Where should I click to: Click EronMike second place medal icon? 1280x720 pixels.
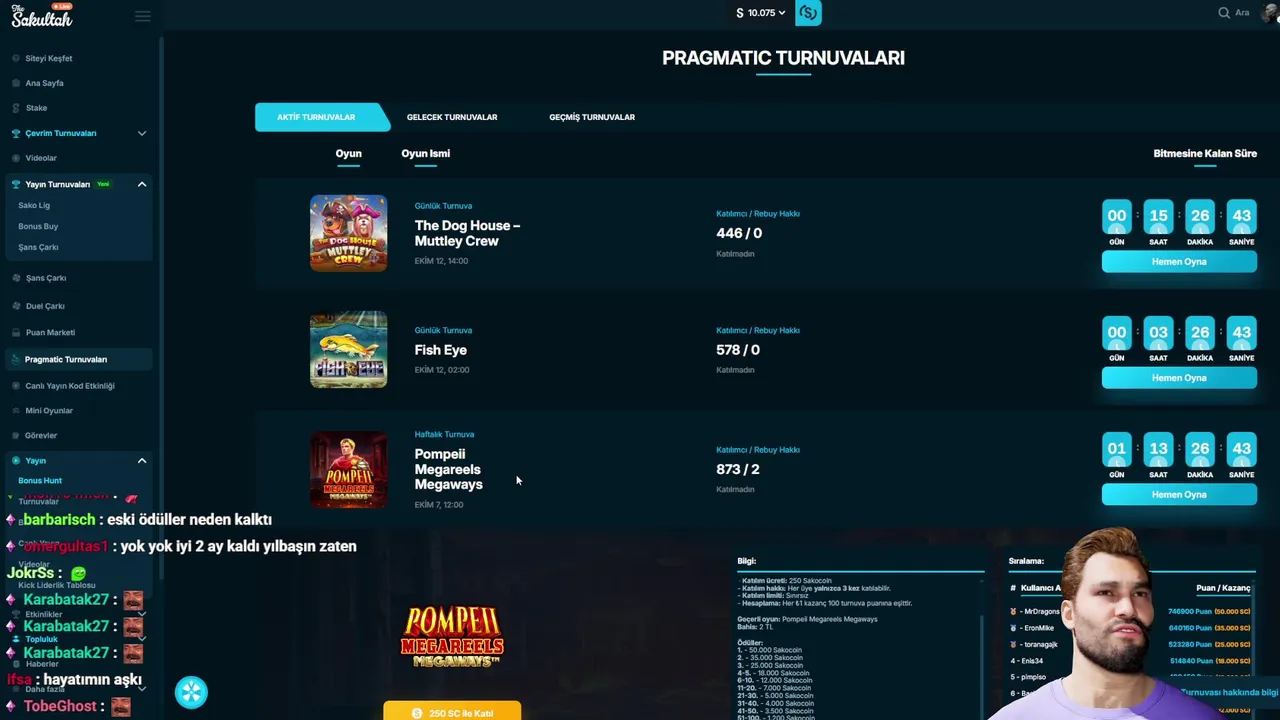coord(1014,628)
